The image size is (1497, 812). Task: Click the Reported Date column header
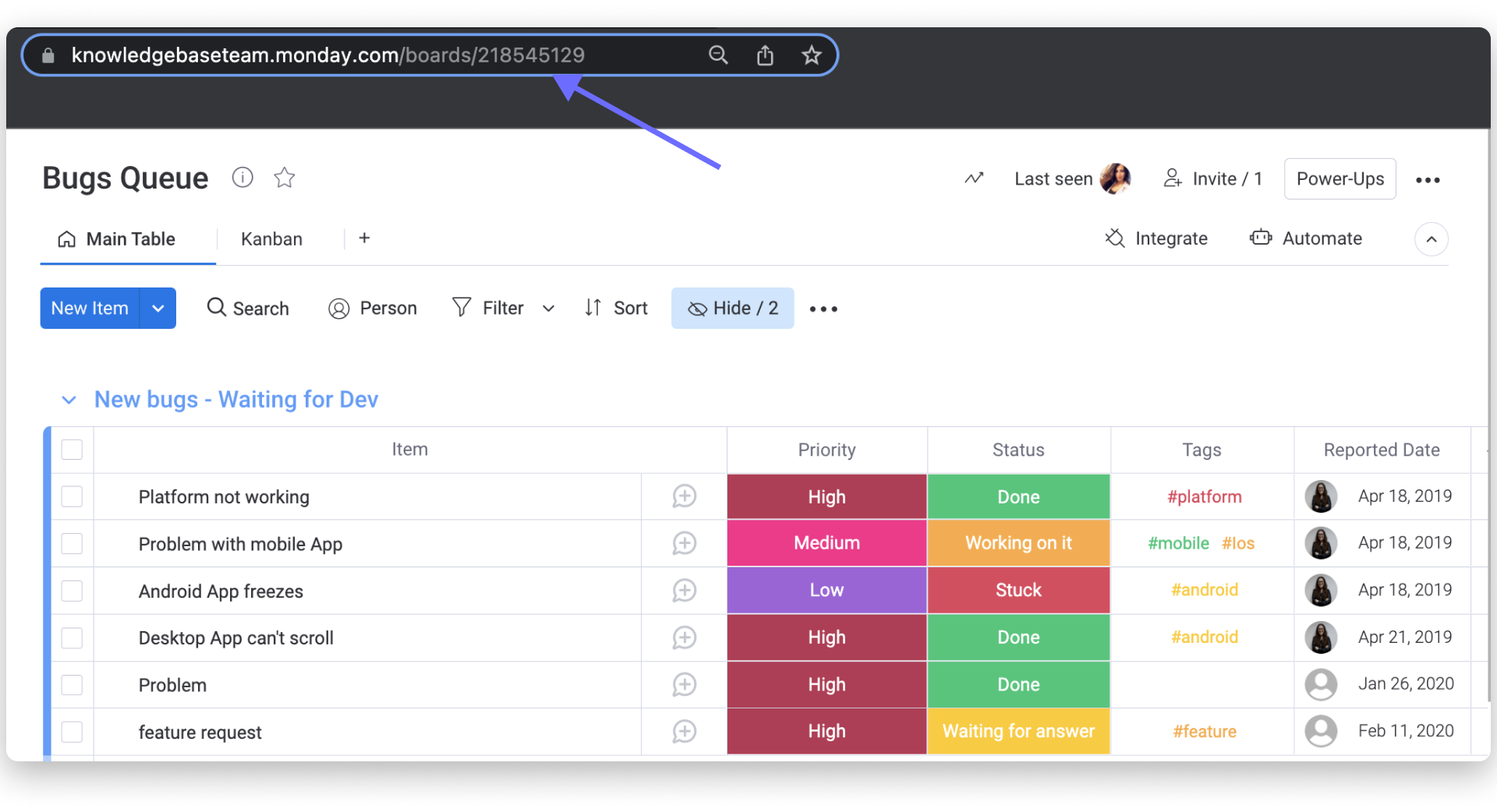1382,450
